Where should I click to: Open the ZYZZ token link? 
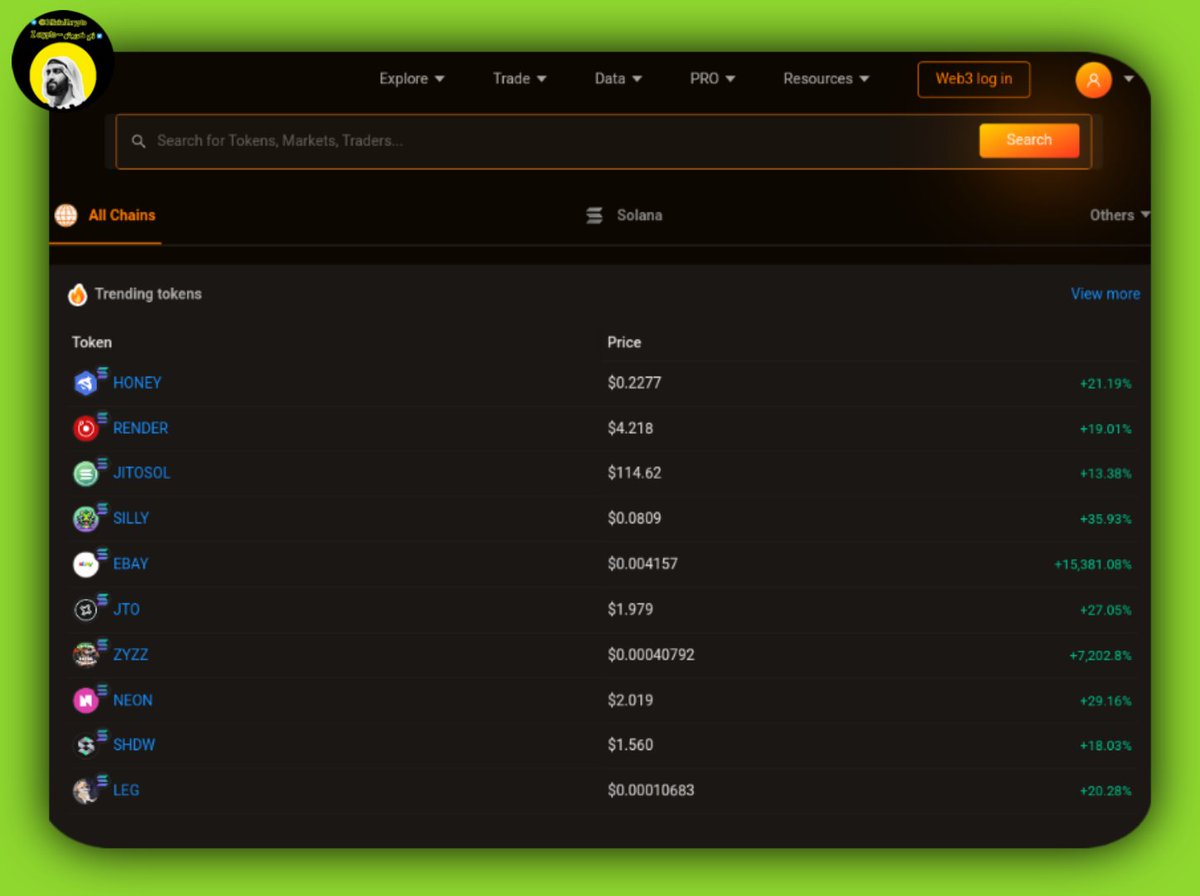click(130, 655)
